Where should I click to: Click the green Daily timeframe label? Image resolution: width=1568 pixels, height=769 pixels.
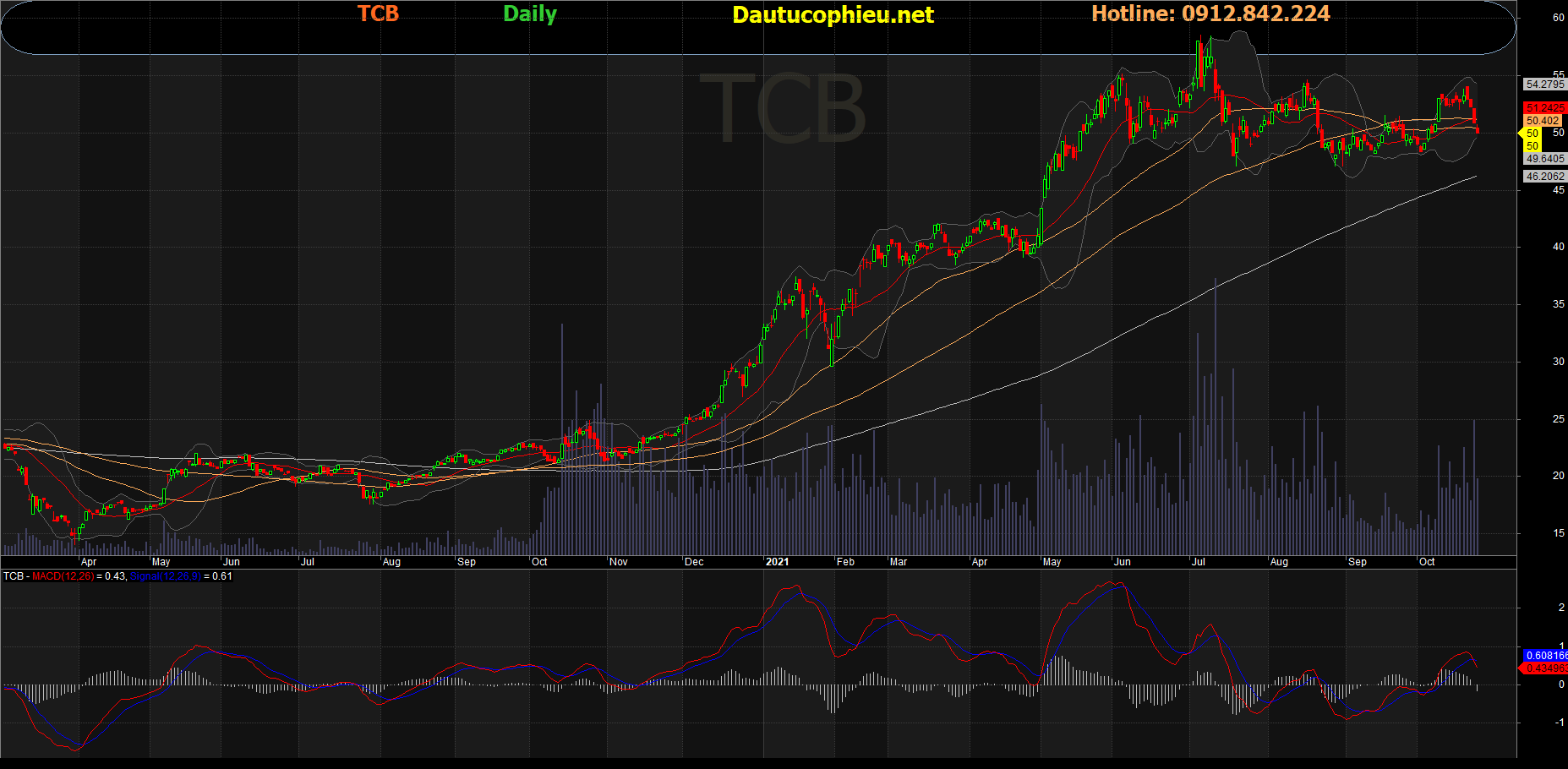(x=530, y=14)
